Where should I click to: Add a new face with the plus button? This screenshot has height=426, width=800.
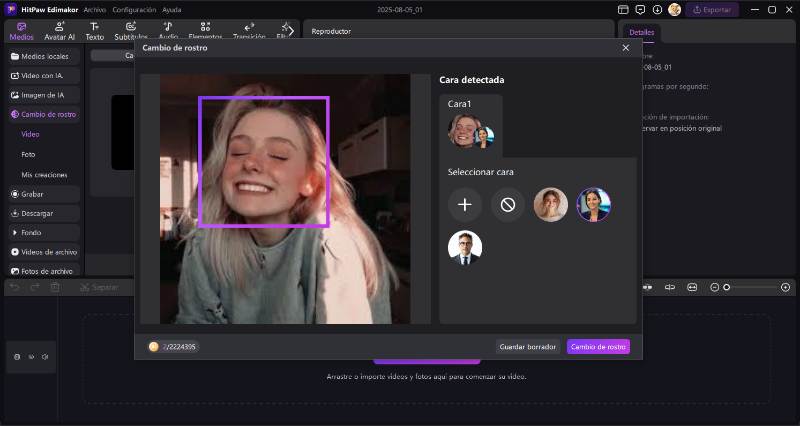464,205
